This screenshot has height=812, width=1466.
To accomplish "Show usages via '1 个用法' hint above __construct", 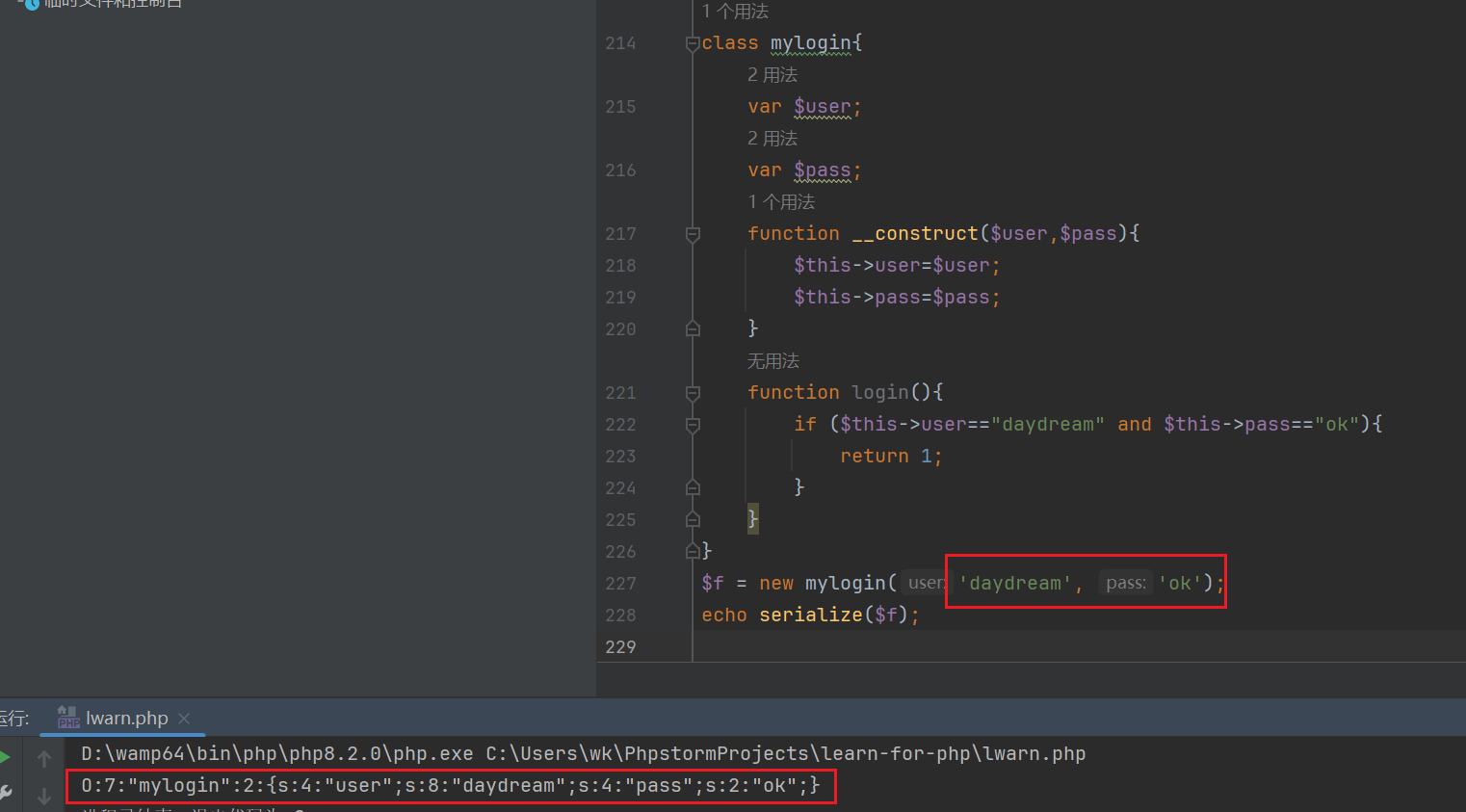I will (x=781, y=202).
